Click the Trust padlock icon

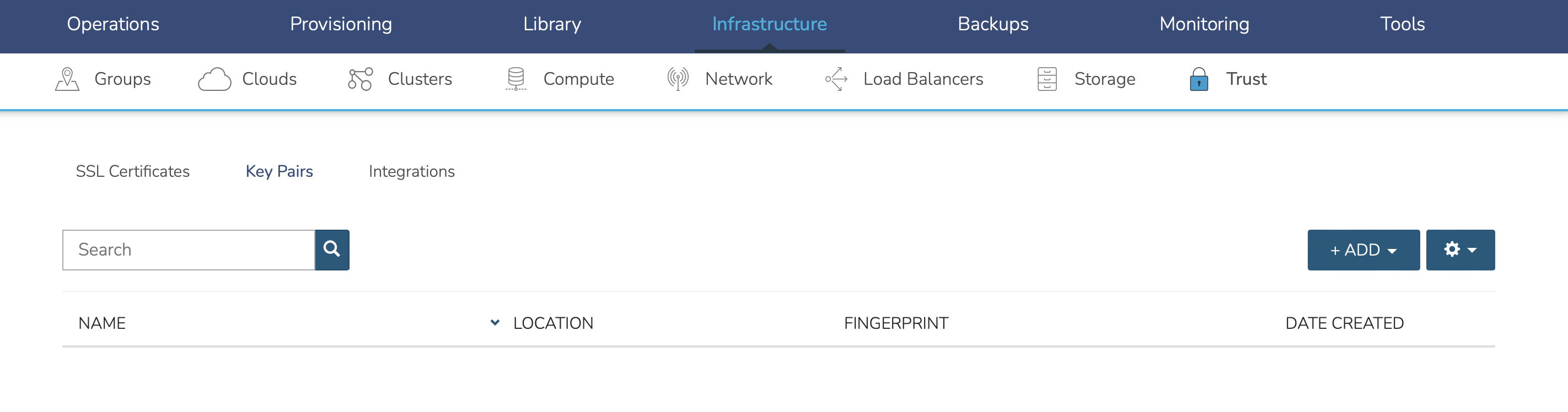(1199, 79)
